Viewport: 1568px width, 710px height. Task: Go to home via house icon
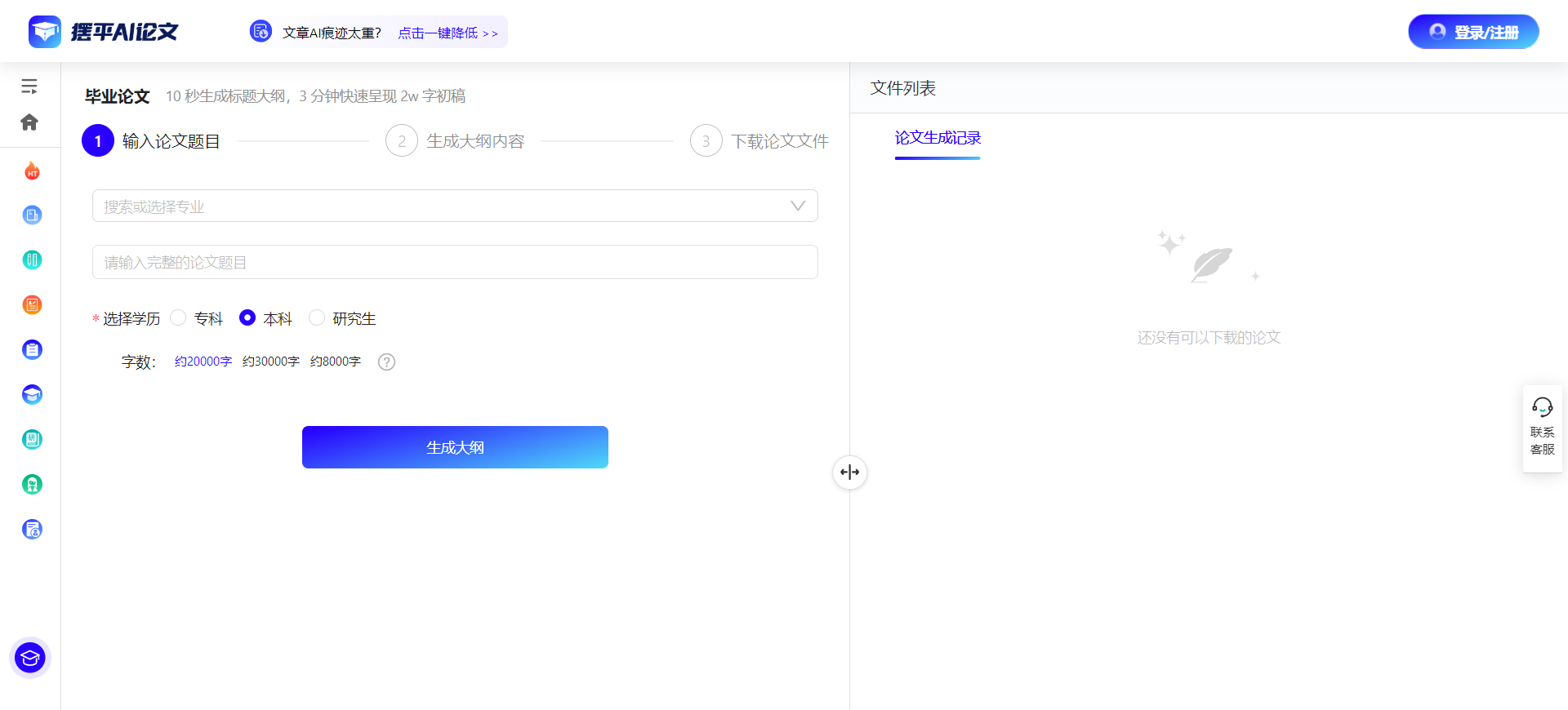click(29, 122)
